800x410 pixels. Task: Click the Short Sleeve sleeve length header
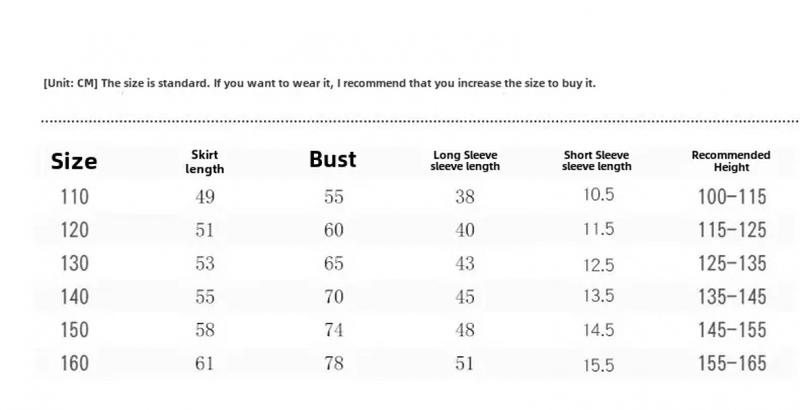pos(596,161)
